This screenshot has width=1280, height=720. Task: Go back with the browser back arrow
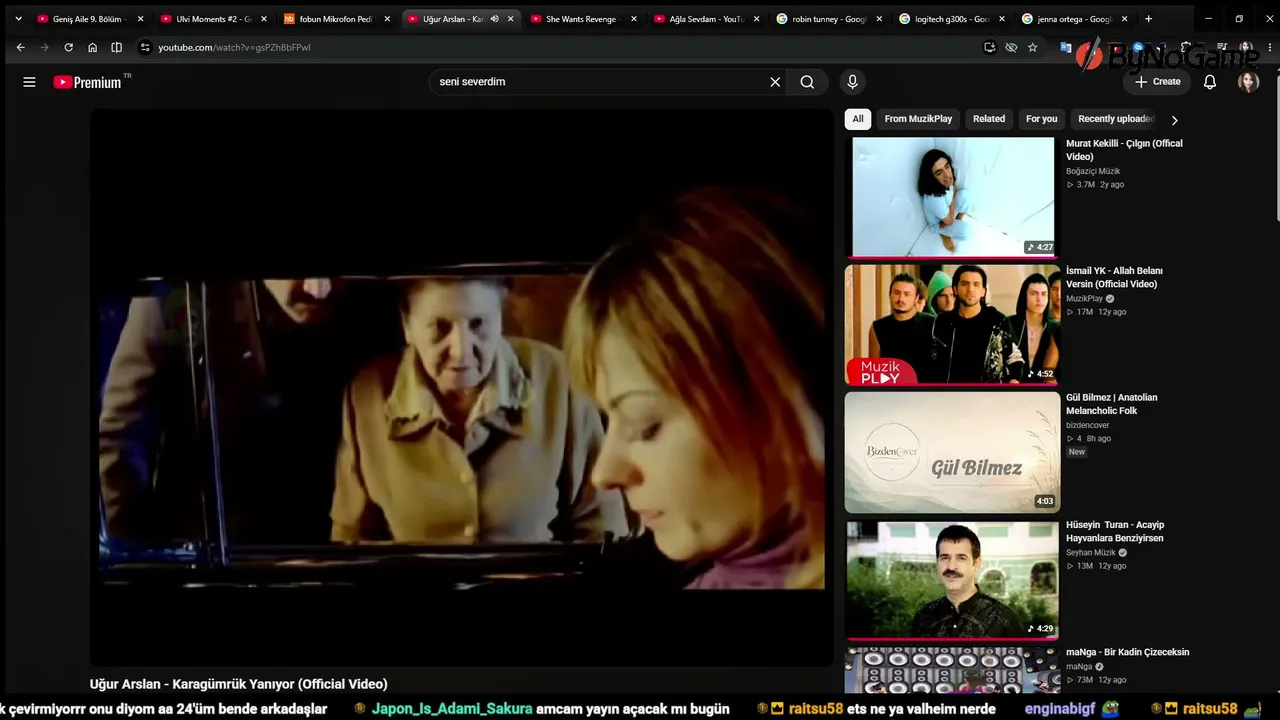[x=20, y=47]
